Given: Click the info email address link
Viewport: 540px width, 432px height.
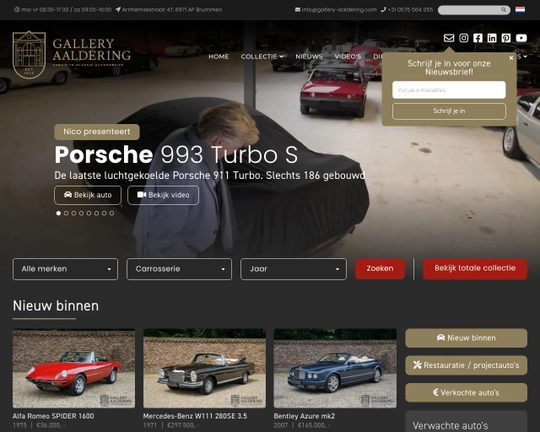Looking at the screenshot, I should coord(336,10).
